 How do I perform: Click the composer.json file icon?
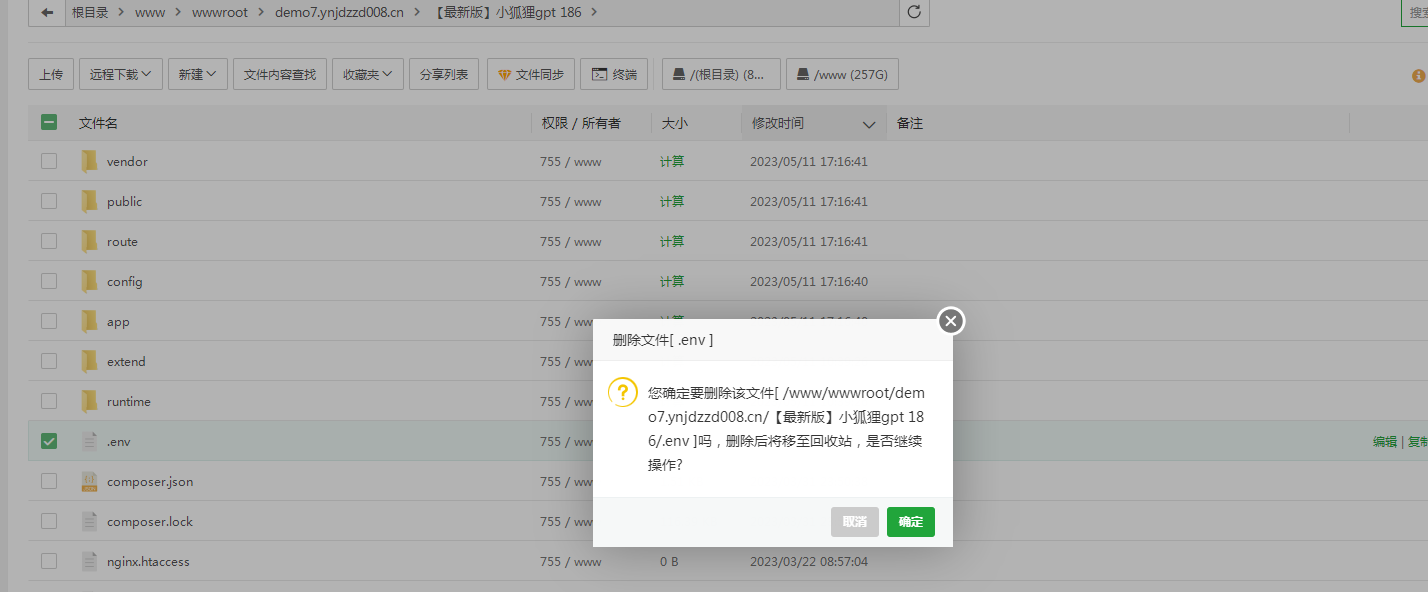89,481
